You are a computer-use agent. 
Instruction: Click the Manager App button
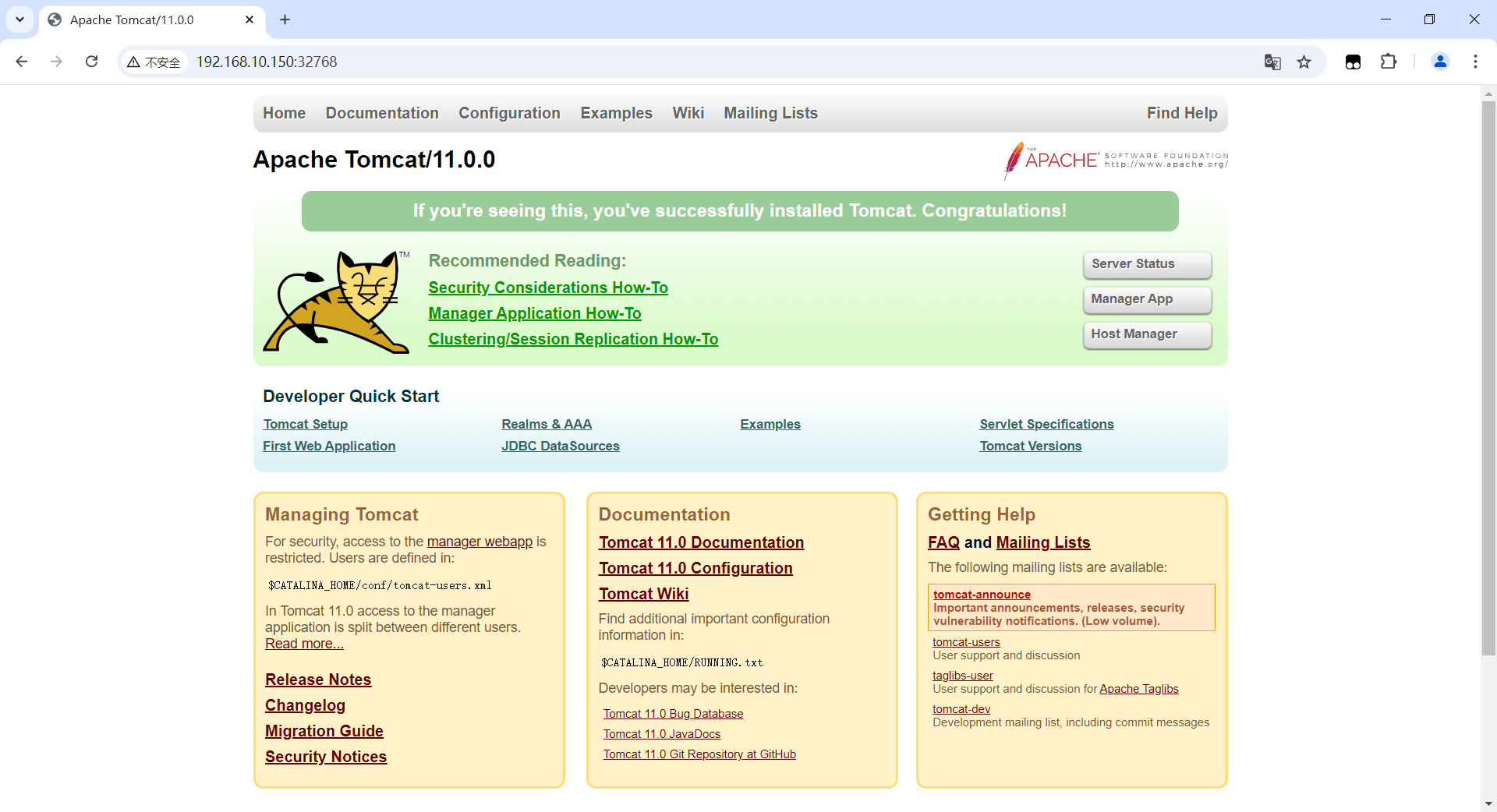(1147, 299)
